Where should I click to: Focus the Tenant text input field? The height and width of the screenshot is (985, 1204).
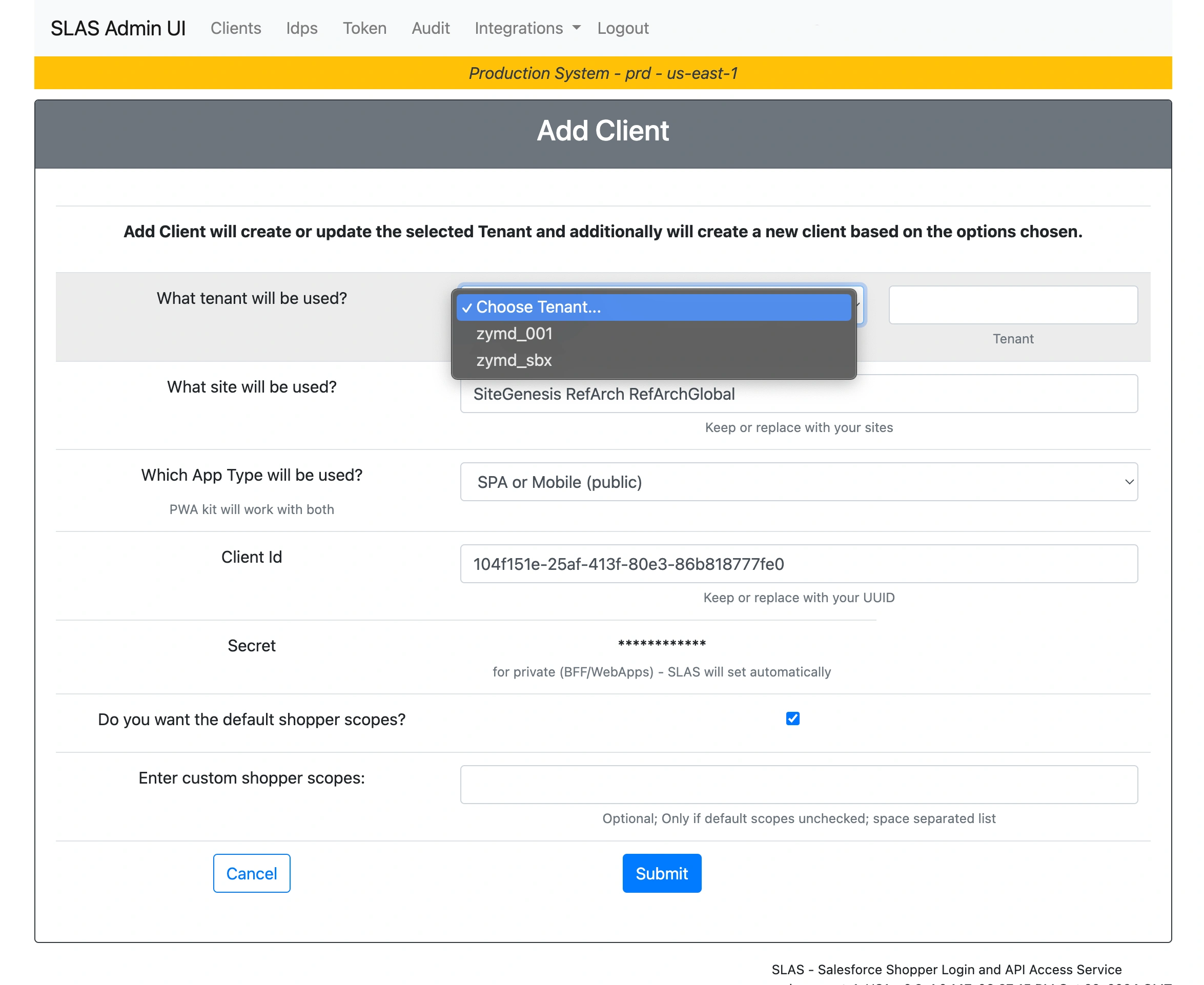tap(1012, 305)
